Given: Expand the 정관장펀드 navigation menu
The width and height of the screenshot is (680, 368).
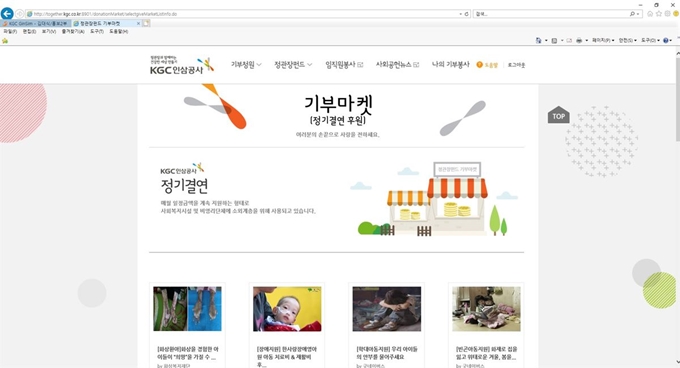Looking at the screenshot, I should (x=293, y=65).
